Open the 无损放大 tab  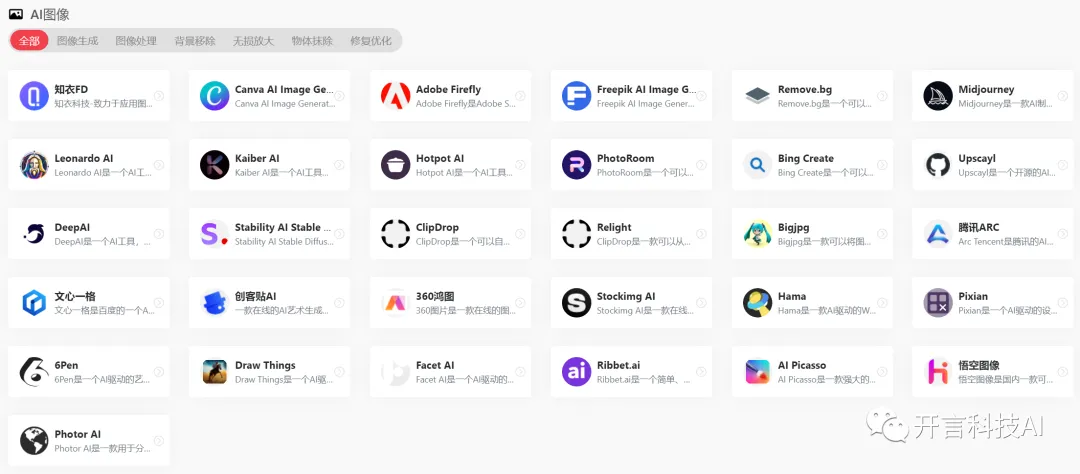[253, 41]
